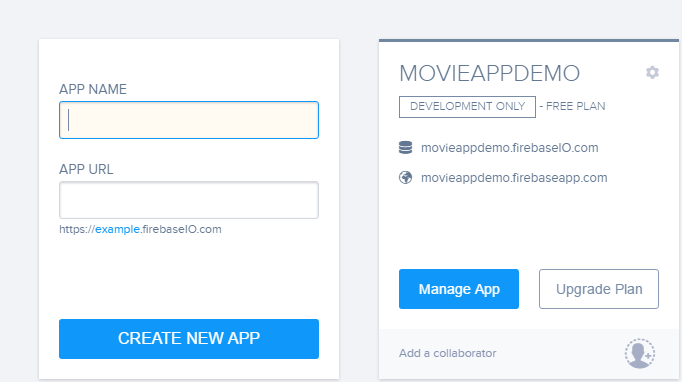The height and width of the screenshot is (382, 682).
Task: Click into the APP URL field
Action: (189, 200)
